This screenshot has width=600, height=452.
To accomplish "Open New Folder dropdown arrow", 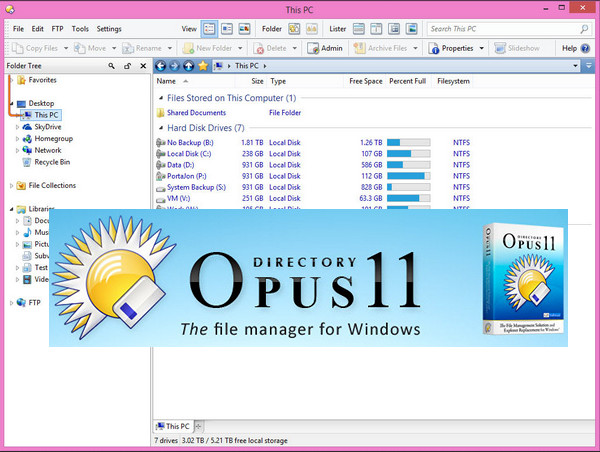I will [x=240, y=48].
